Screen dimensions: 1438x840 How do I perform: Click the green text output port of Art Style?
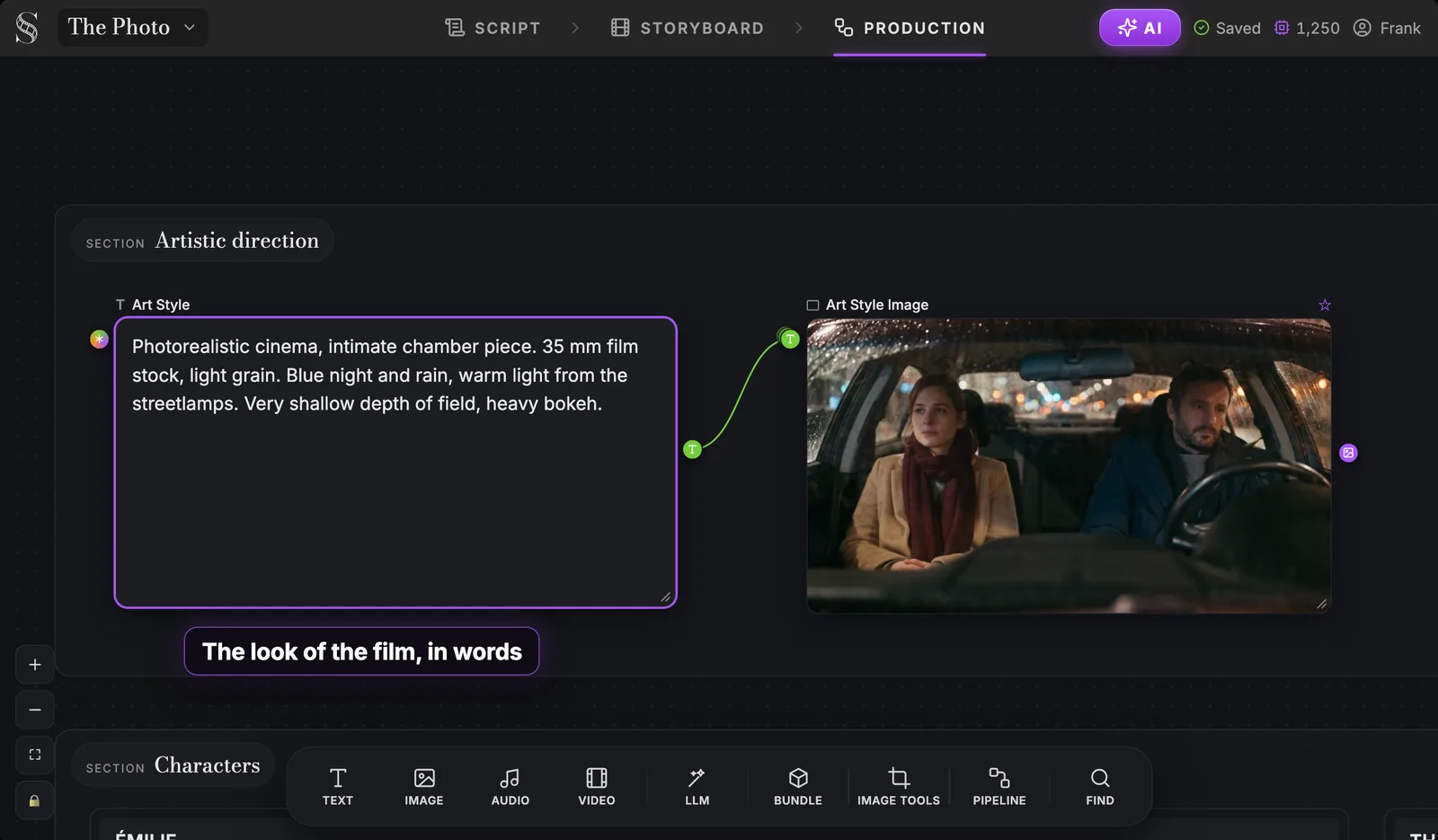point(692,449)
